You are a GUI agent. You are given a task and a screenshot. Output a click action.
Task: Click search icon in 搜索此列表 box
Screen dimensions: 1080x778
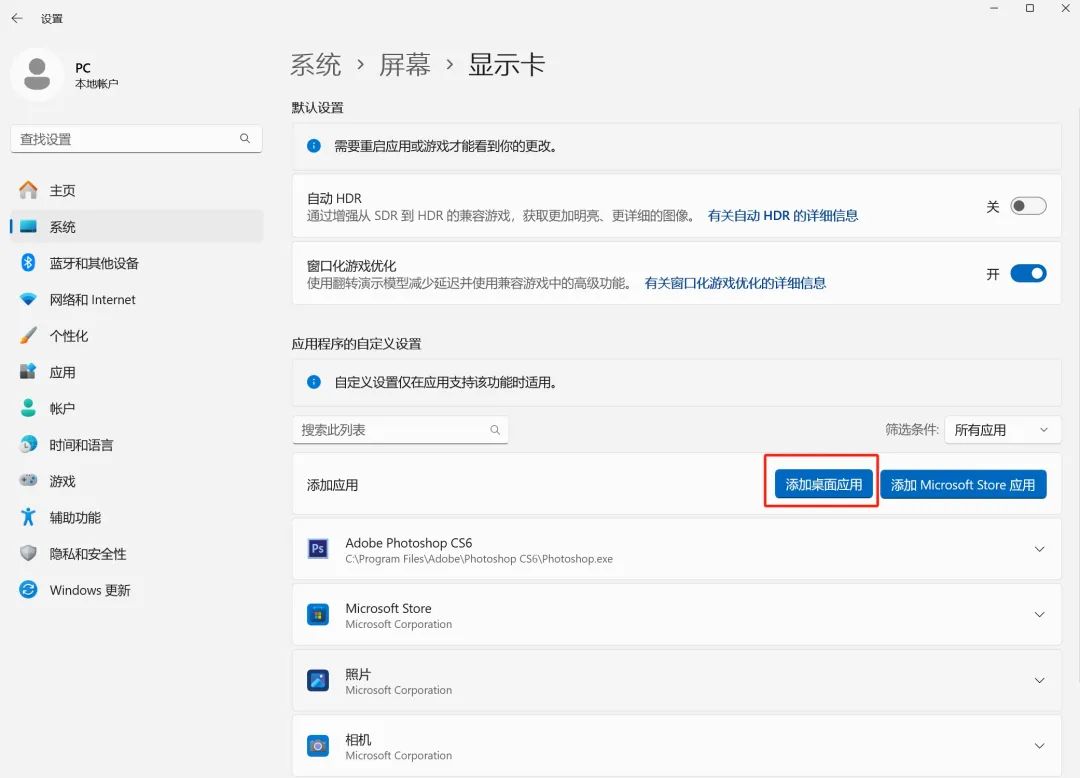pos(495,430)
